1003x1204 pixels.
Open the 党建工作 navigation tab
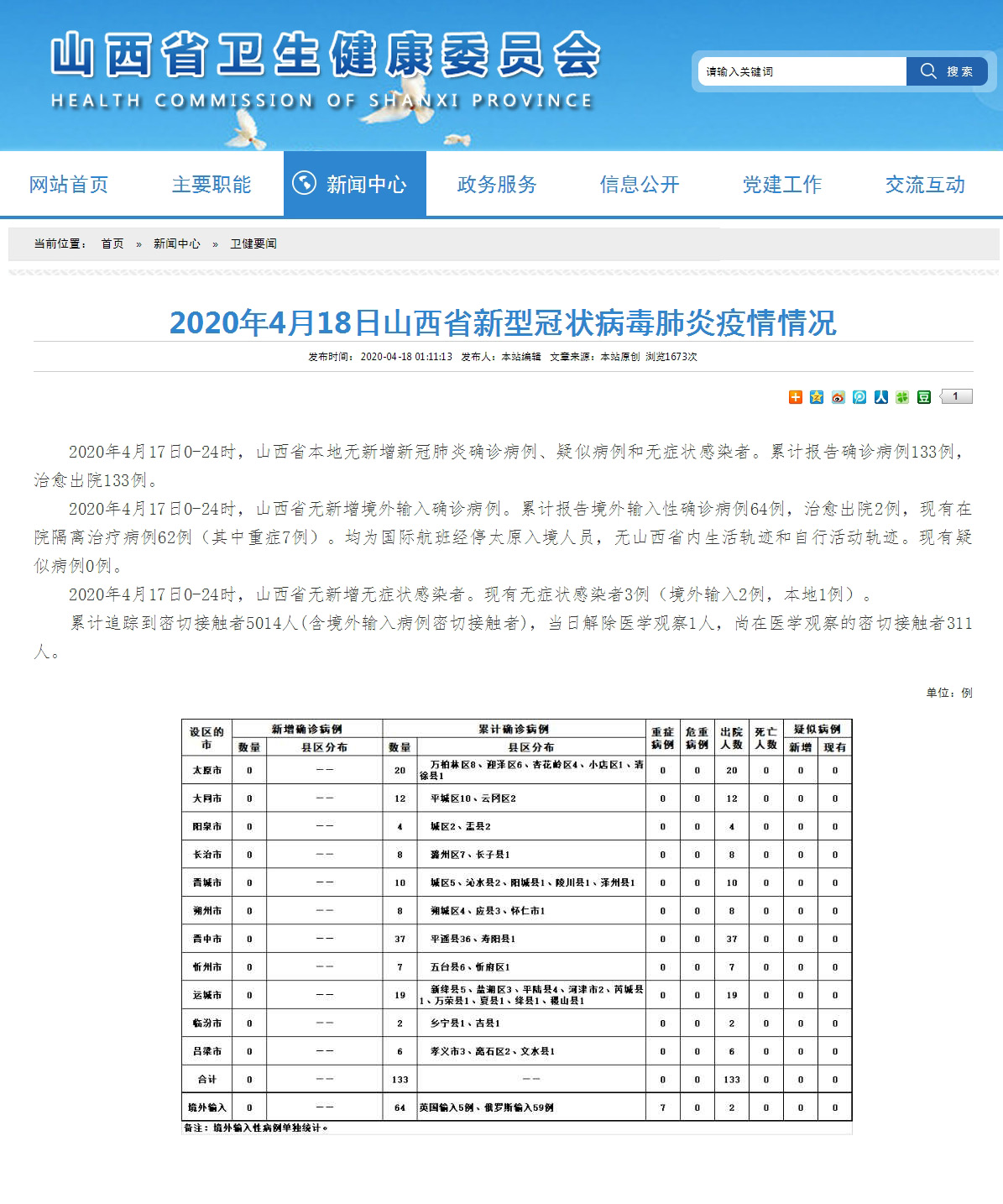(782, 185)
